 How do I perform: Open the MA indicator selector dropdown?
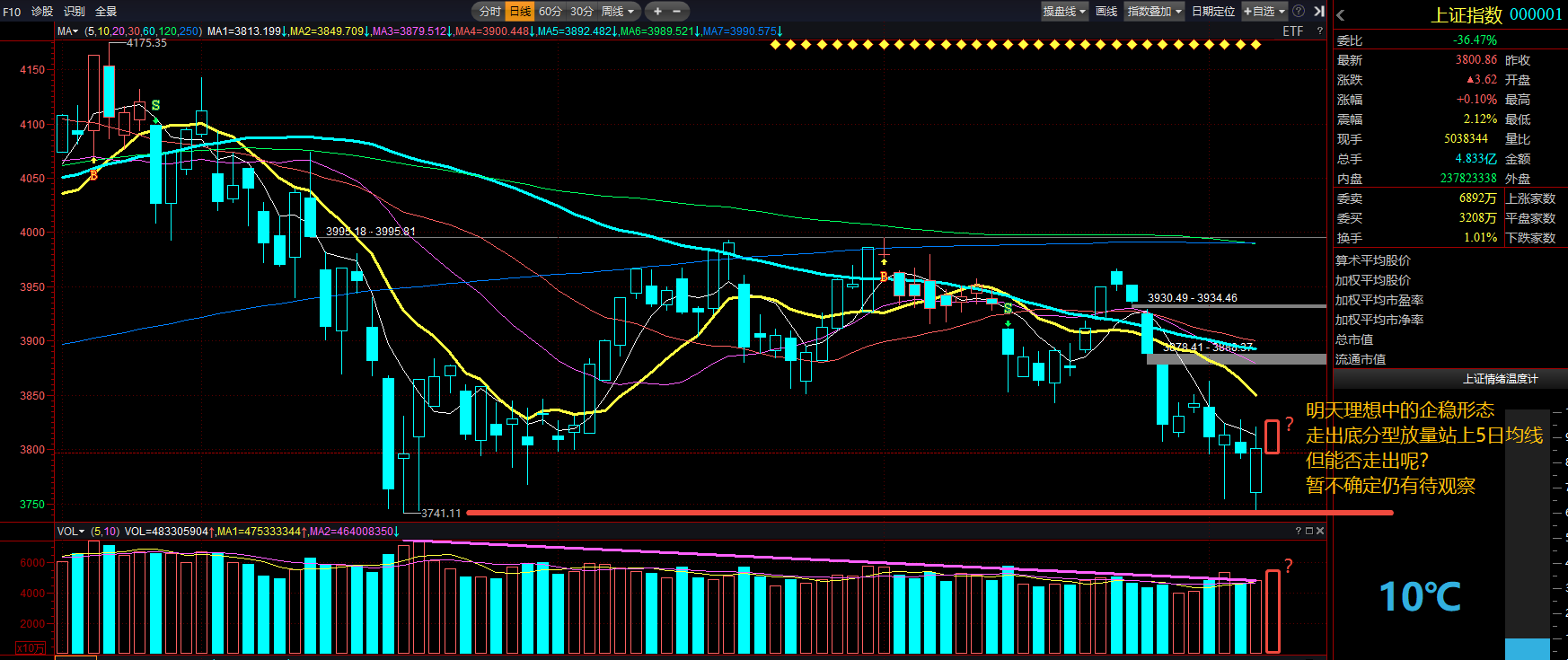[x=67, y=31]
